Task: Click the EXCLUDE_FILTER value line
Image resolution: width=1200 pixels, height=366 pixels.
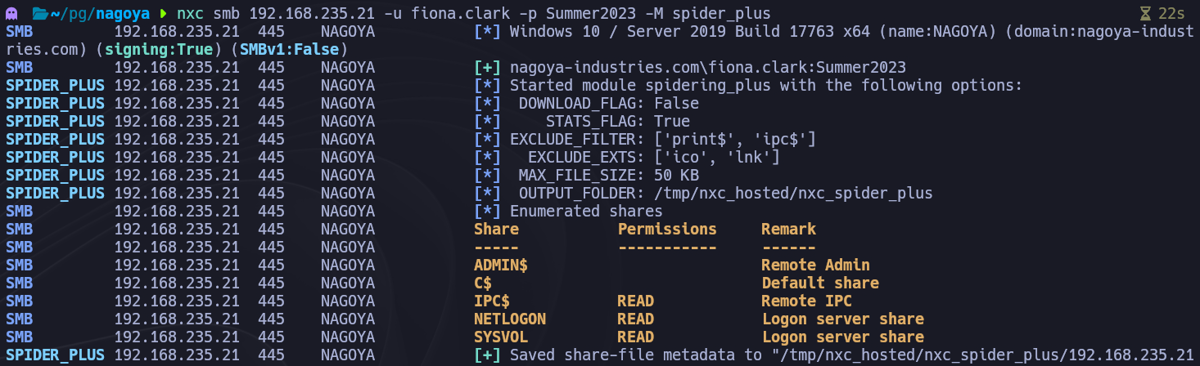Action: 663,140
